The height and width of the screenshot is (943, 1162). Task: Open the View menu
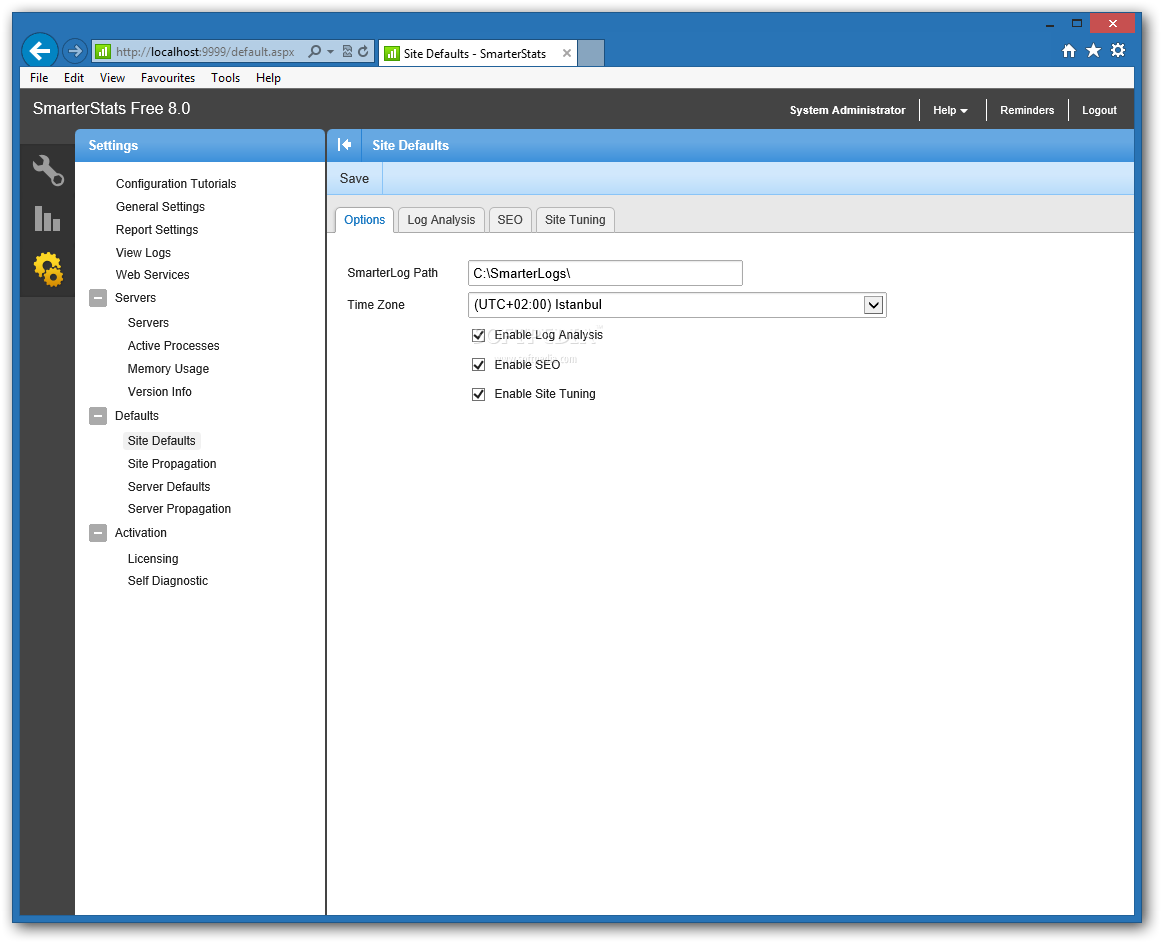(112, 78)
